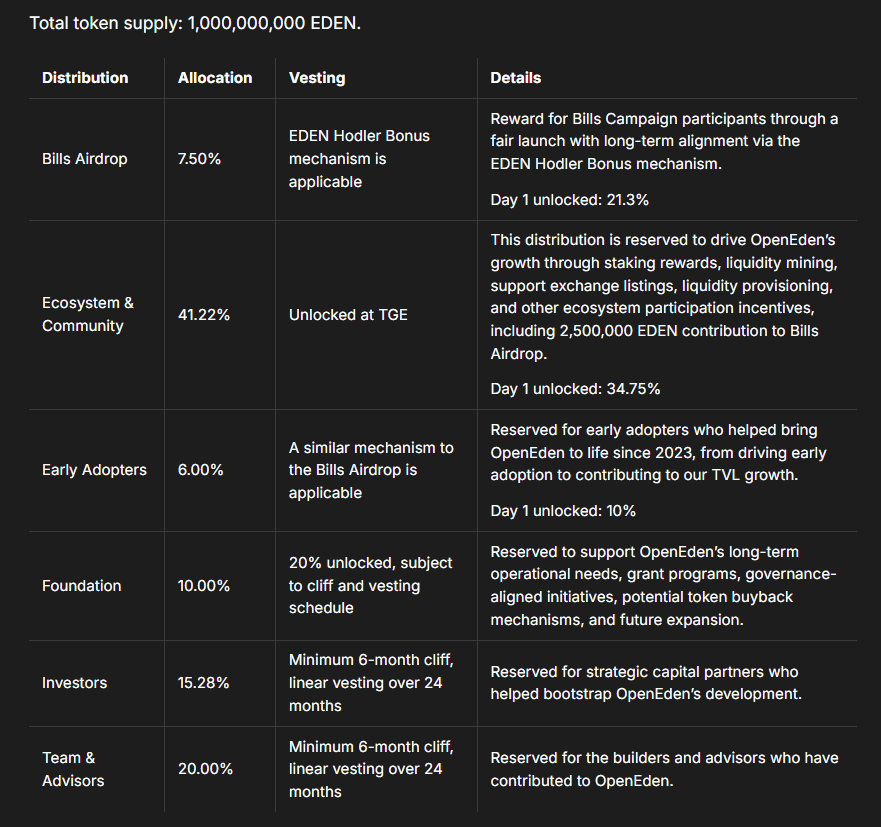
Task: Click the Allocation column header
Action: click(215, 78)
